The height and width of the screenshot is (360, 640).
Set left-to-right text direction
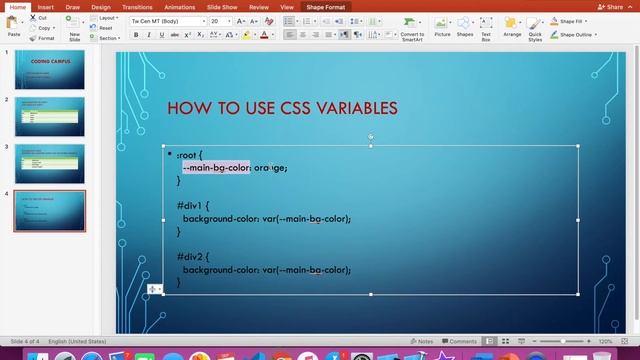[344, 35]
